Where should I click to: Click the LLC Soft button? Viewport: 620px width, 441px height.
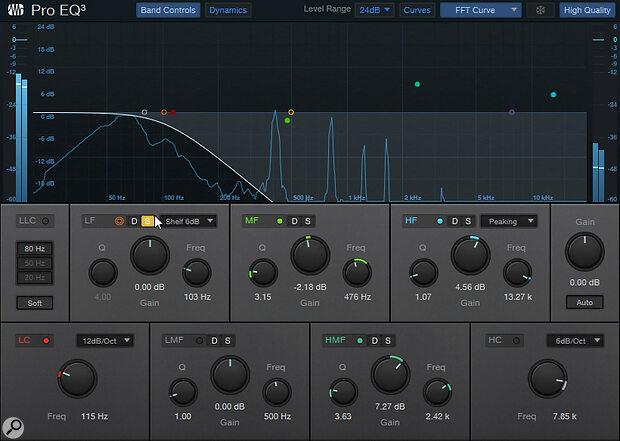[x=35, y=303]
